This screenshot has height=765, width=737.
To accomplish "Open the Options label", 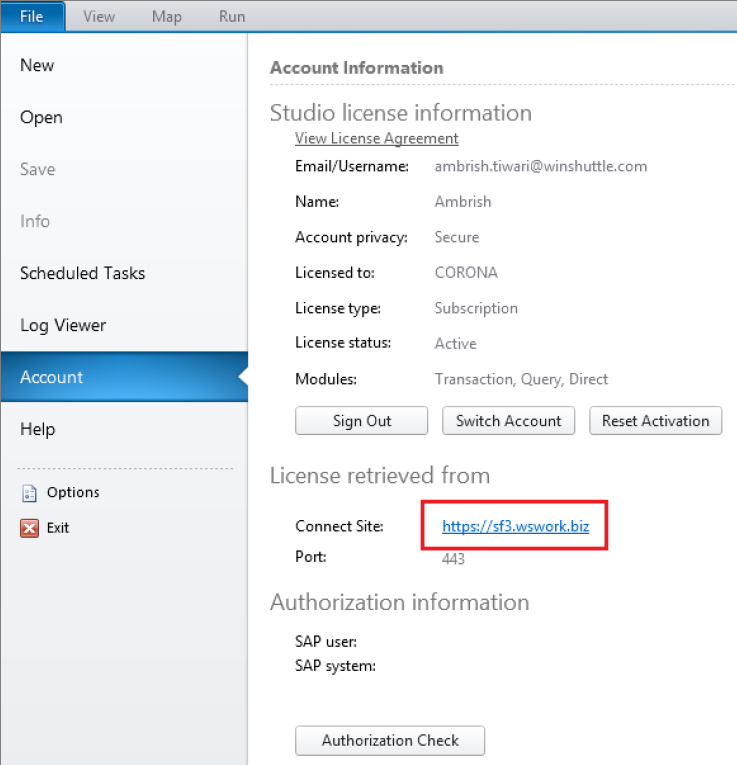I will (73, 492).
